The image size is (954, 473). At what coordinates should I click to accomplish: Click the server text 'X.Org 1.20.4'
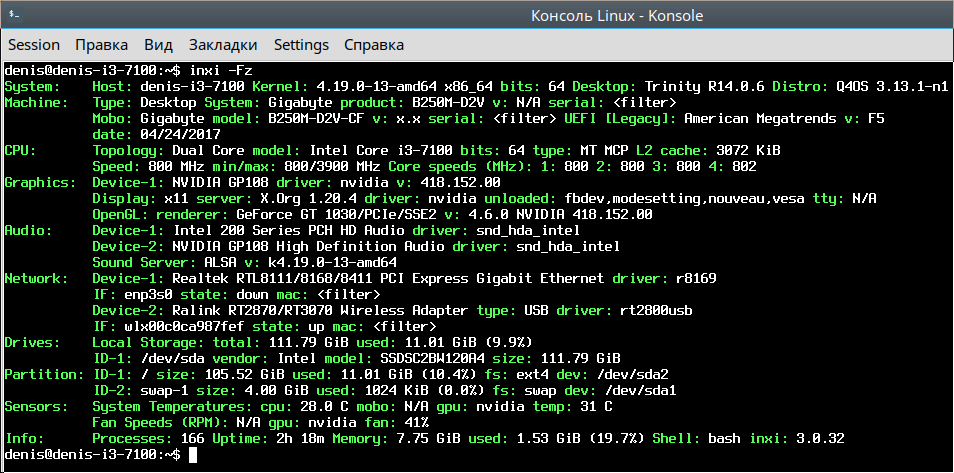(x=308, y=198)
